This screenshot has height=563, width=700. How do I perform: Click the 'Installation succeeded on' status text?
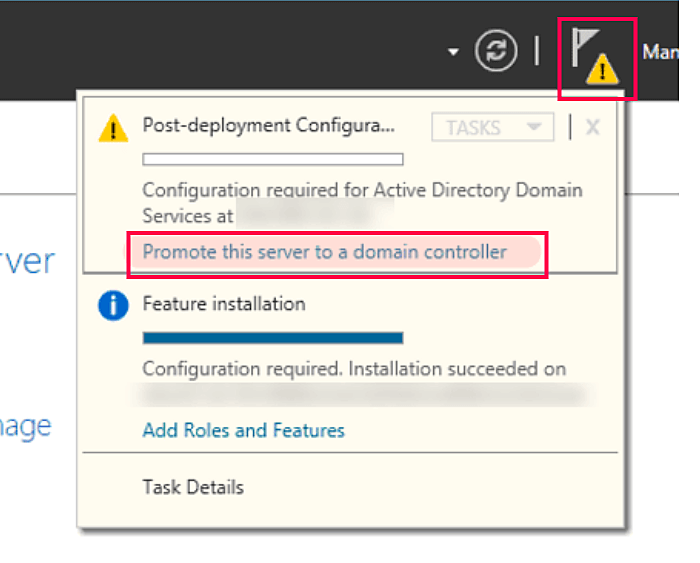(354, 368)
